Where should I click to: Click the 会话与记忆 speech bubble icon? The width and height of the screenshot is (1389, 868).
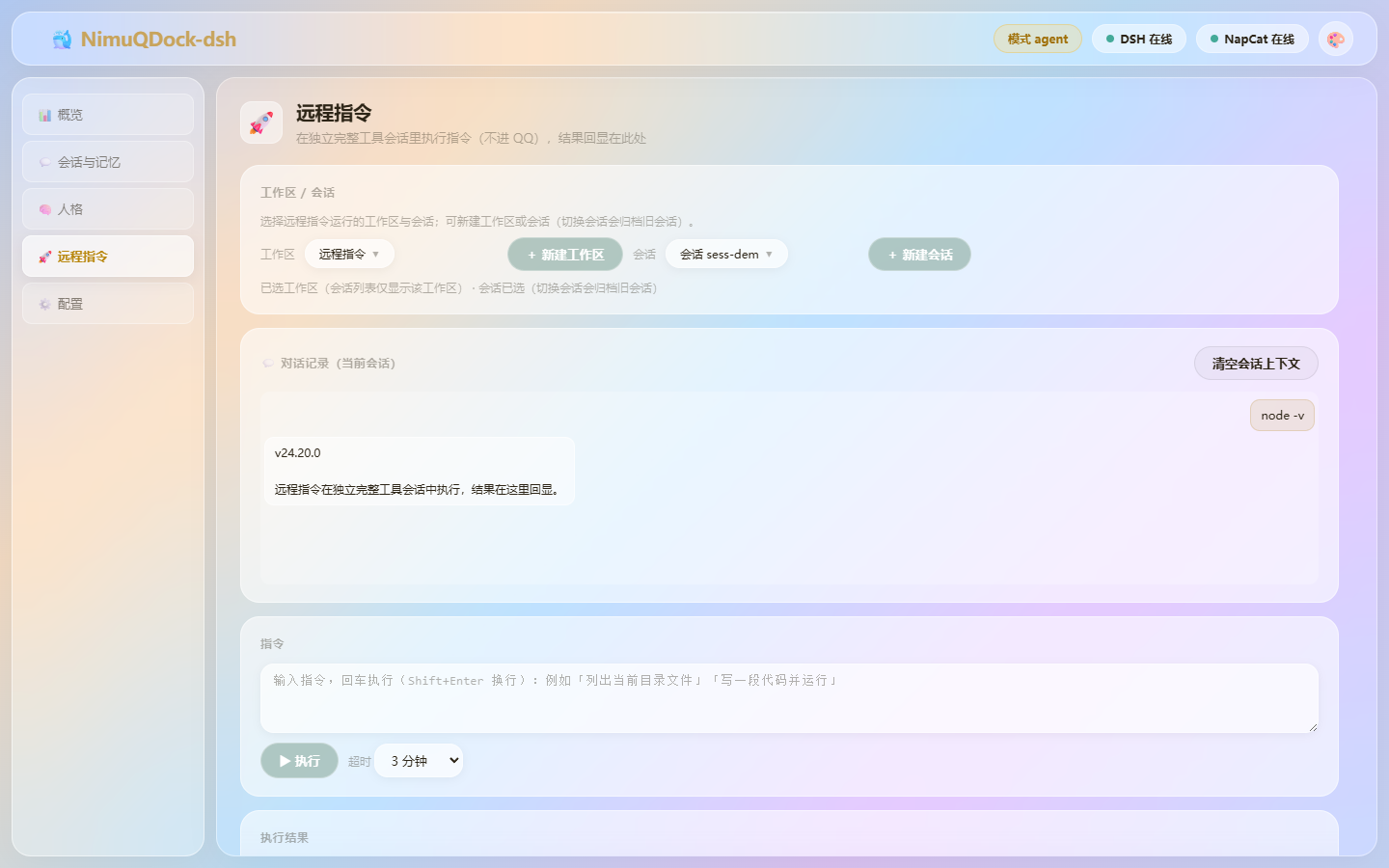44,162
